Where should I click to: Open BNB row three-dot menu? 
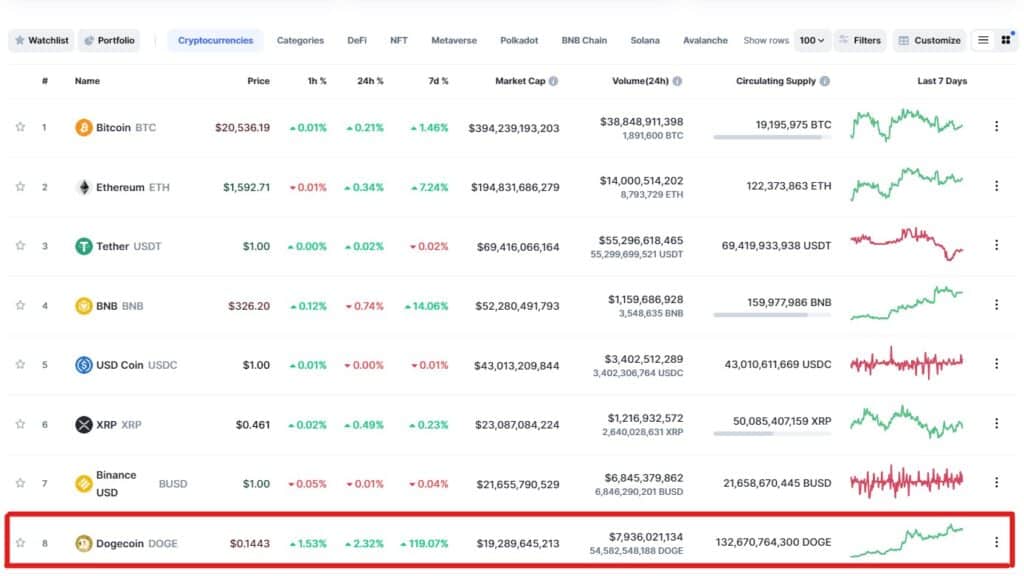(x=996, y=304)
